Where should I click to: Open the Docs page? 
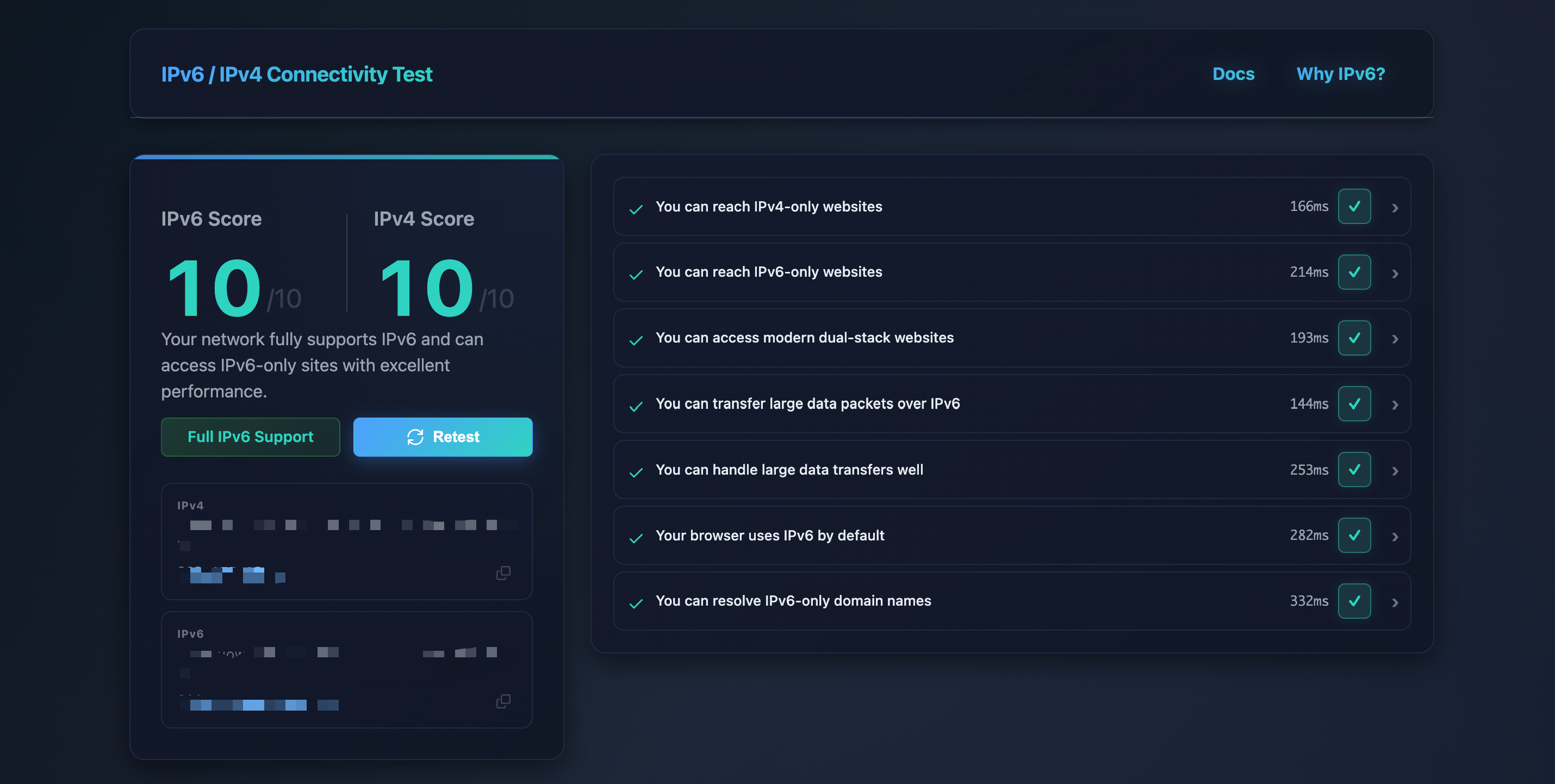(x=1233, y=73)
